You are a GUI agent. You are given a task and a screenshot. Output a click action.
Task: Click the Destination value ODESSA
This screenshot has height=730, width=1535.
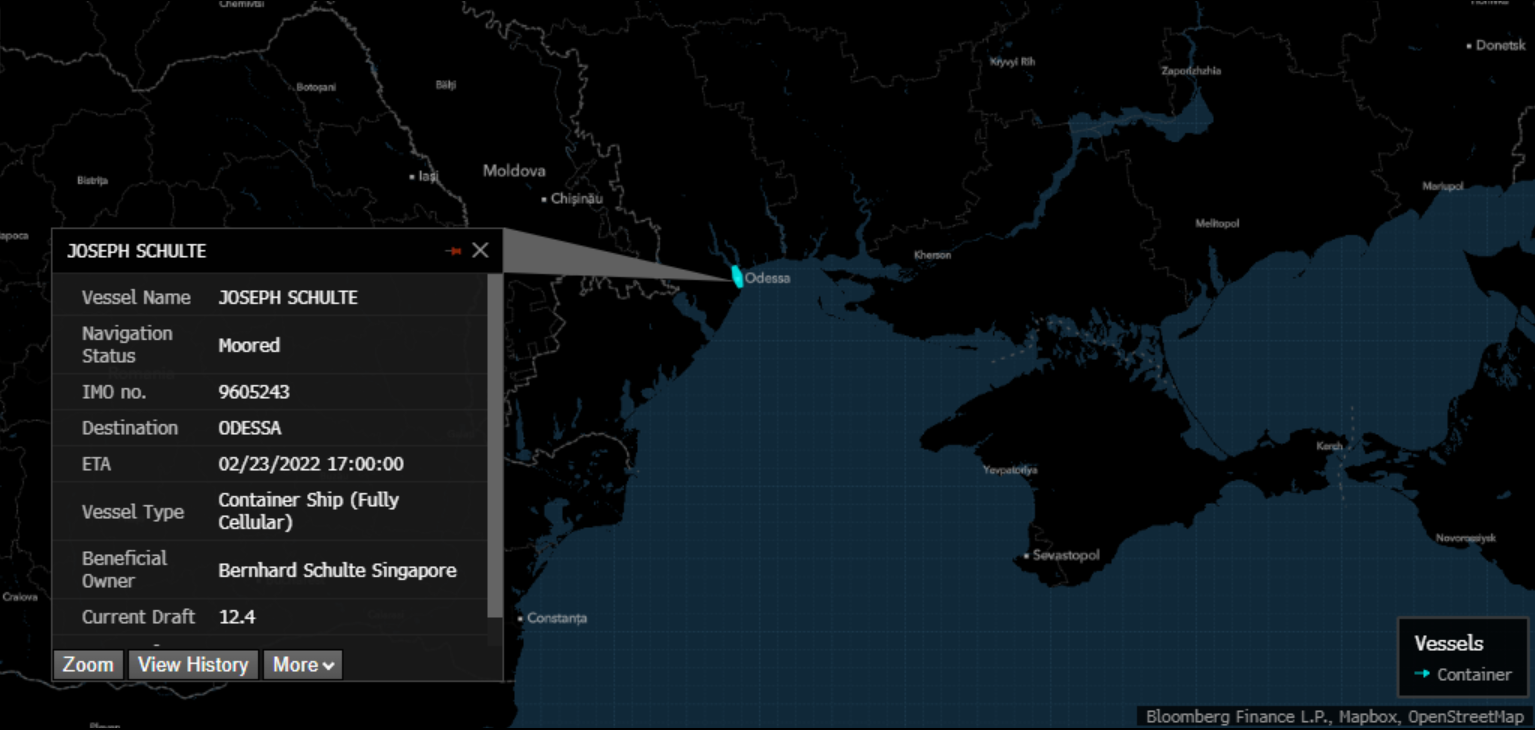tap(250, 428)
